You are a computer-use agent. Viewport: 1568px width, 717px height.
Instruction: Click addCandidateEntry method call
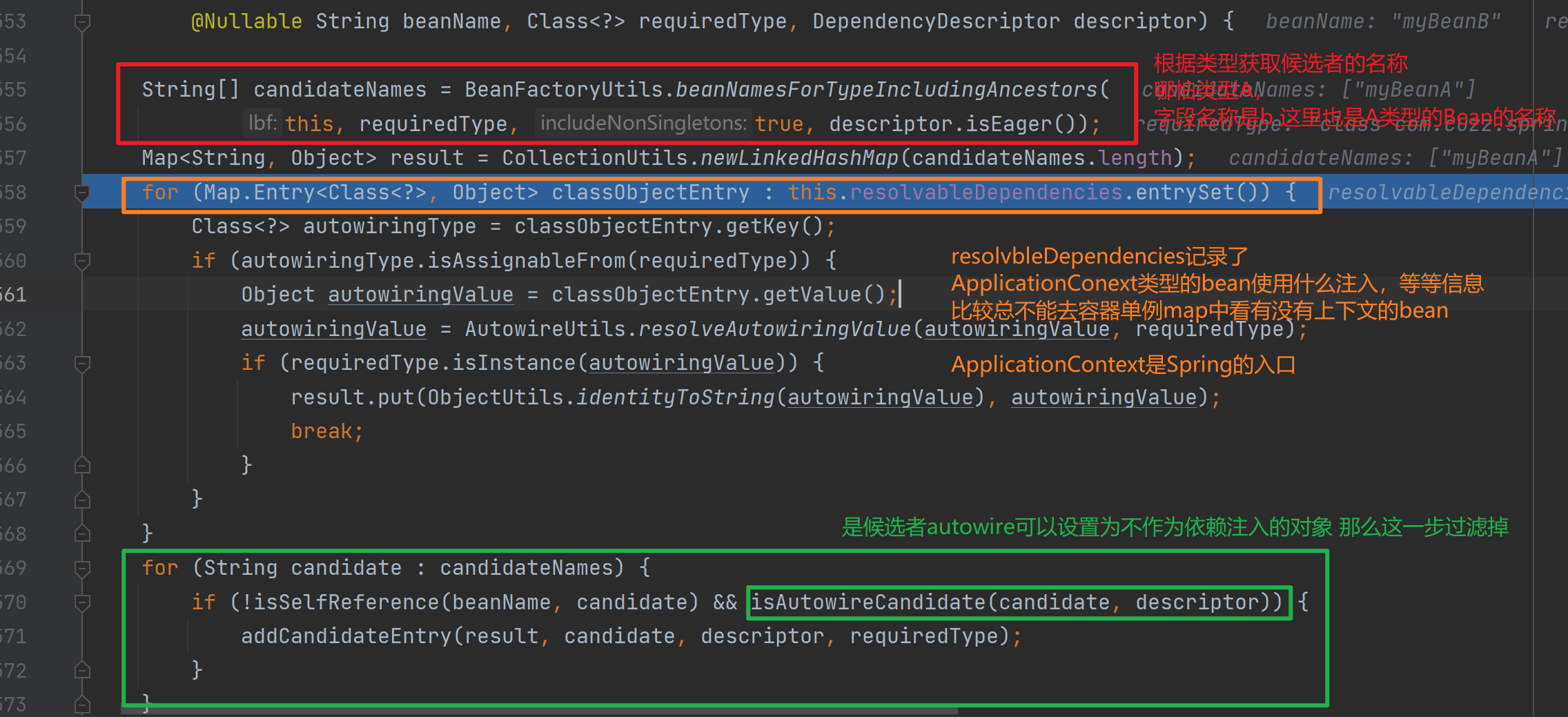pos(346,636)
